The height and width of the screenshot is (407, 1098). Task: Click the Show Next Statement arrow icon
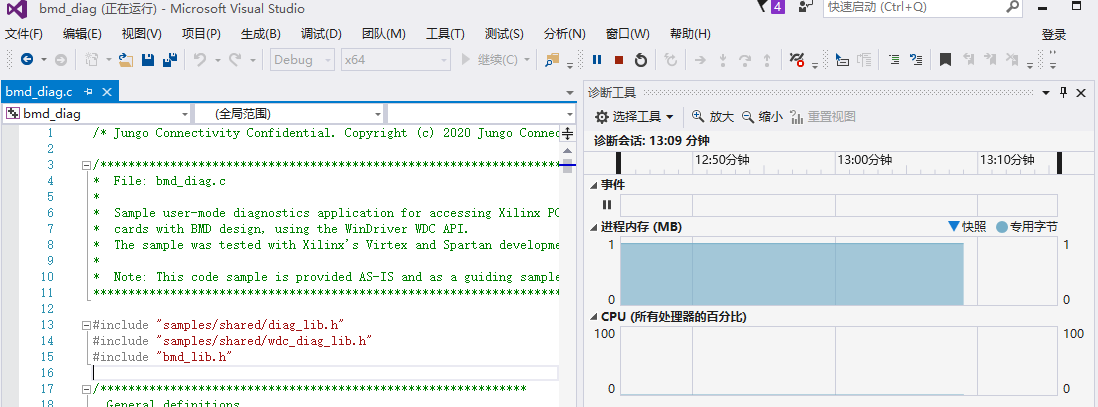[699, 60]
